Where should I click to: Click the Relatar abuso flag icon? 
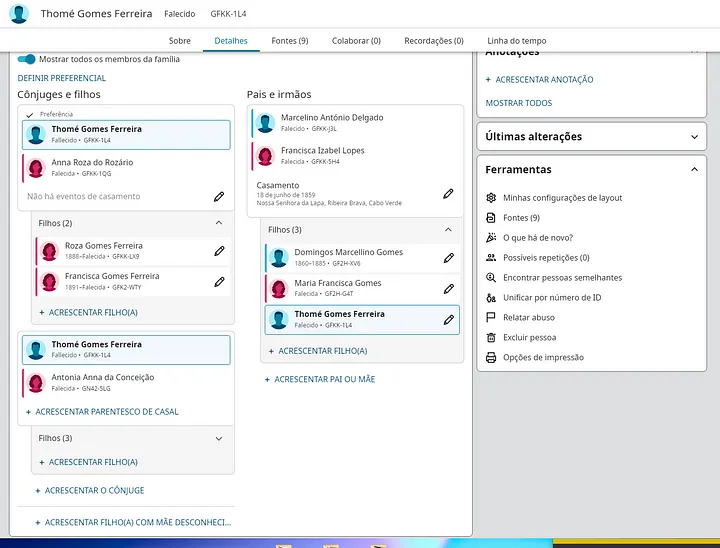pyautogui.click(x=491, y=318)
